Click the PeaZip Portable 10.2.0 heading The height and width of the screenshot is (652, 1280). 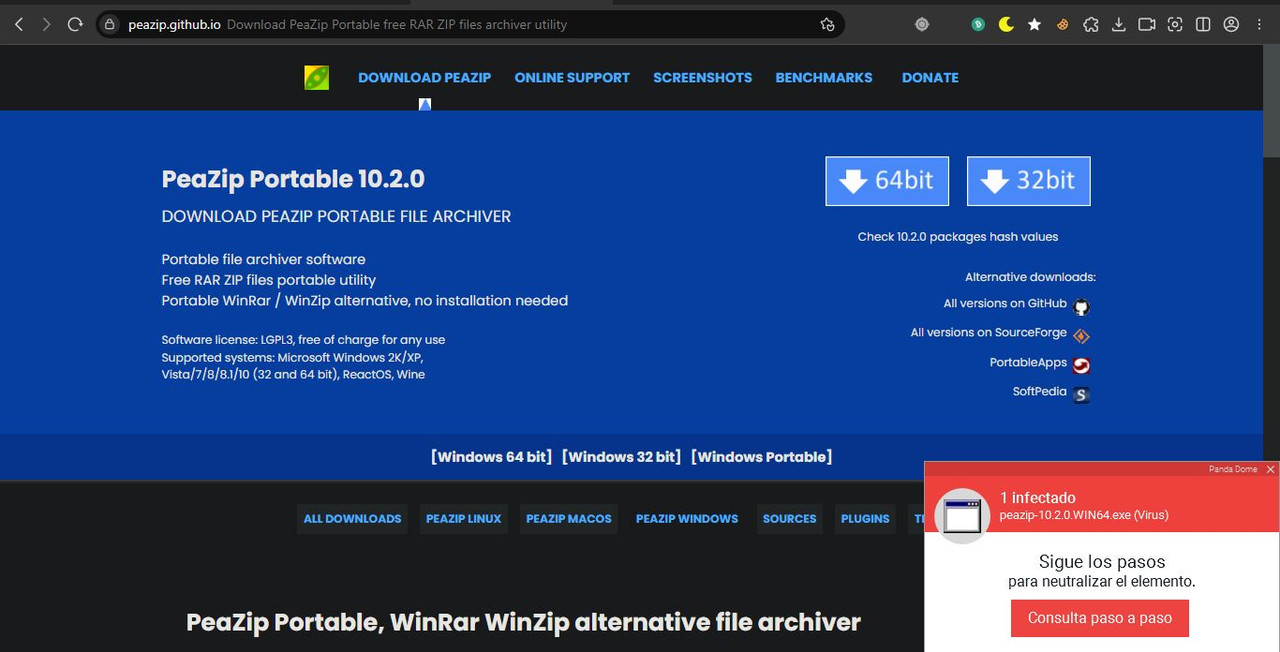[x=293, y=179]
